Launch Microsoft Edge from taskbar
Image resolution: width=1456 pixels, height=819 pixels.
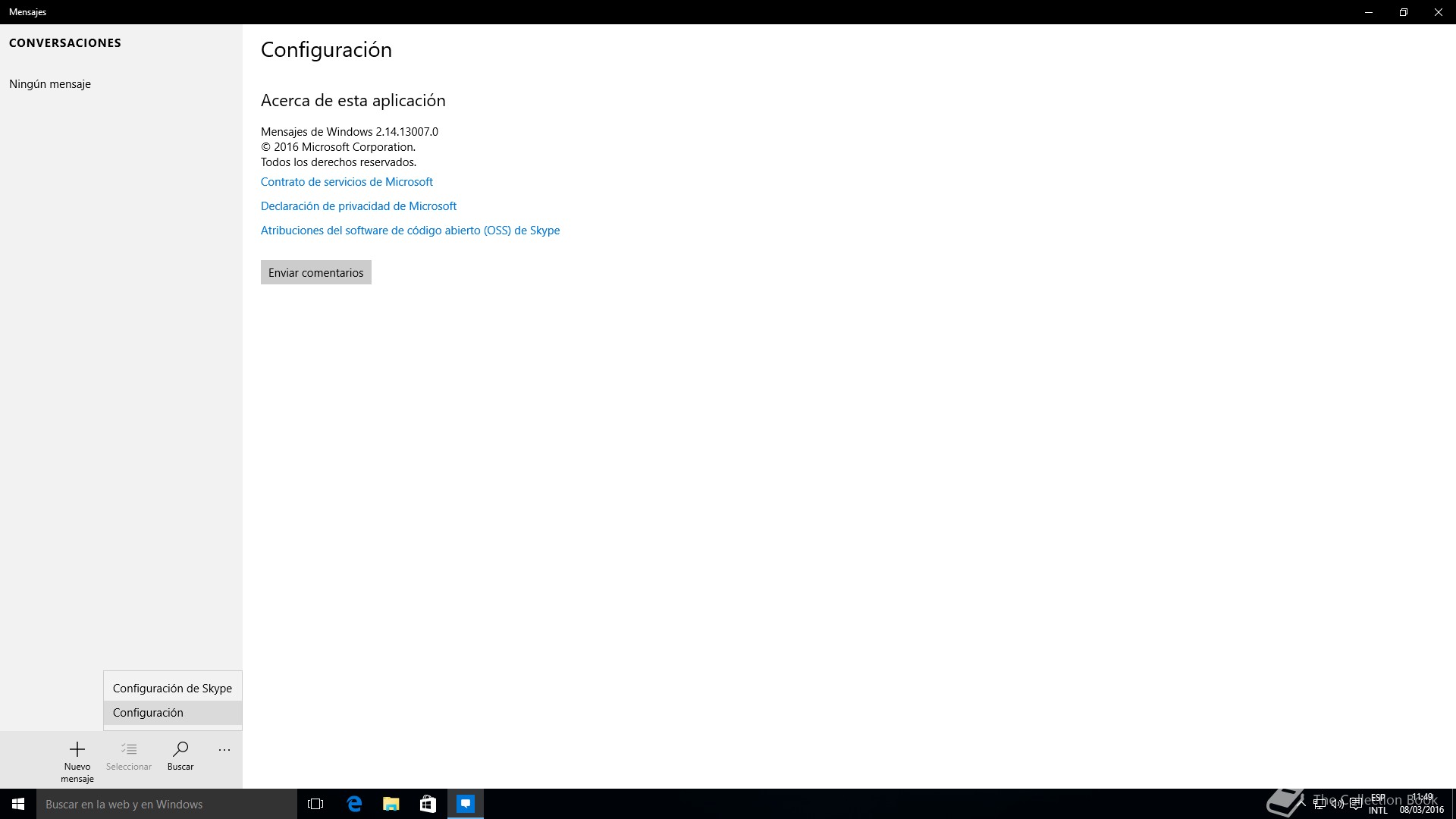pyautogui.click(x=353, y=804)
